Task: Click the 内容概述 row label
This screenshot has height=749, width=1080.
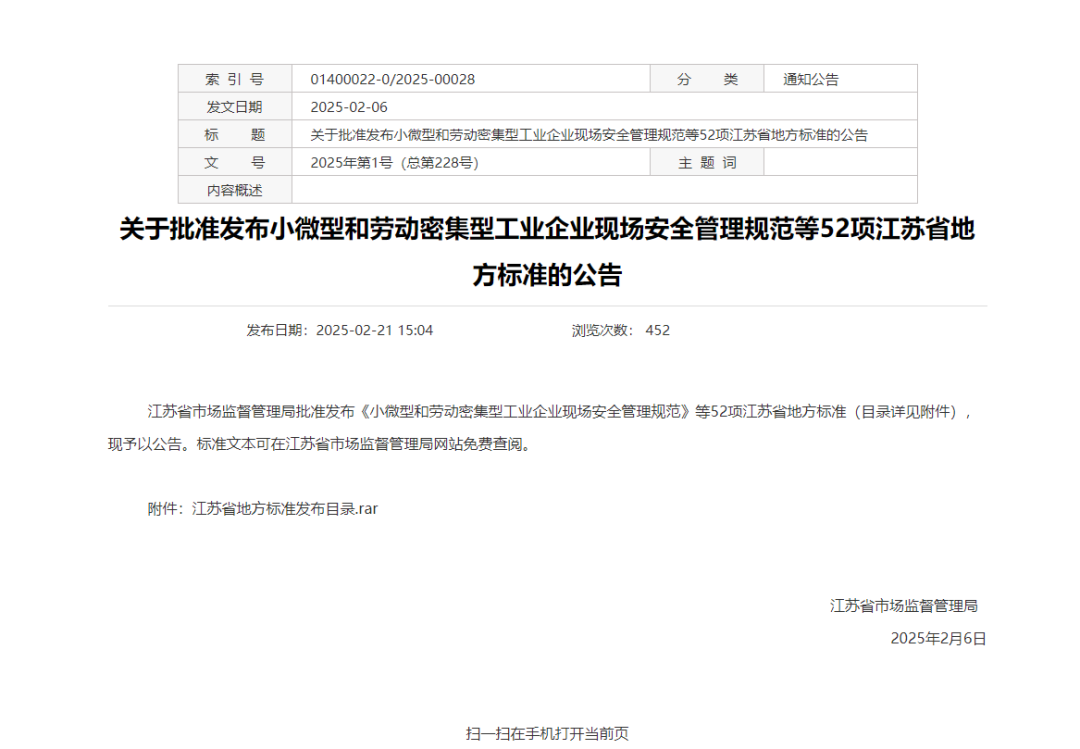Action: pyautogui.click(x=232, y=189)
